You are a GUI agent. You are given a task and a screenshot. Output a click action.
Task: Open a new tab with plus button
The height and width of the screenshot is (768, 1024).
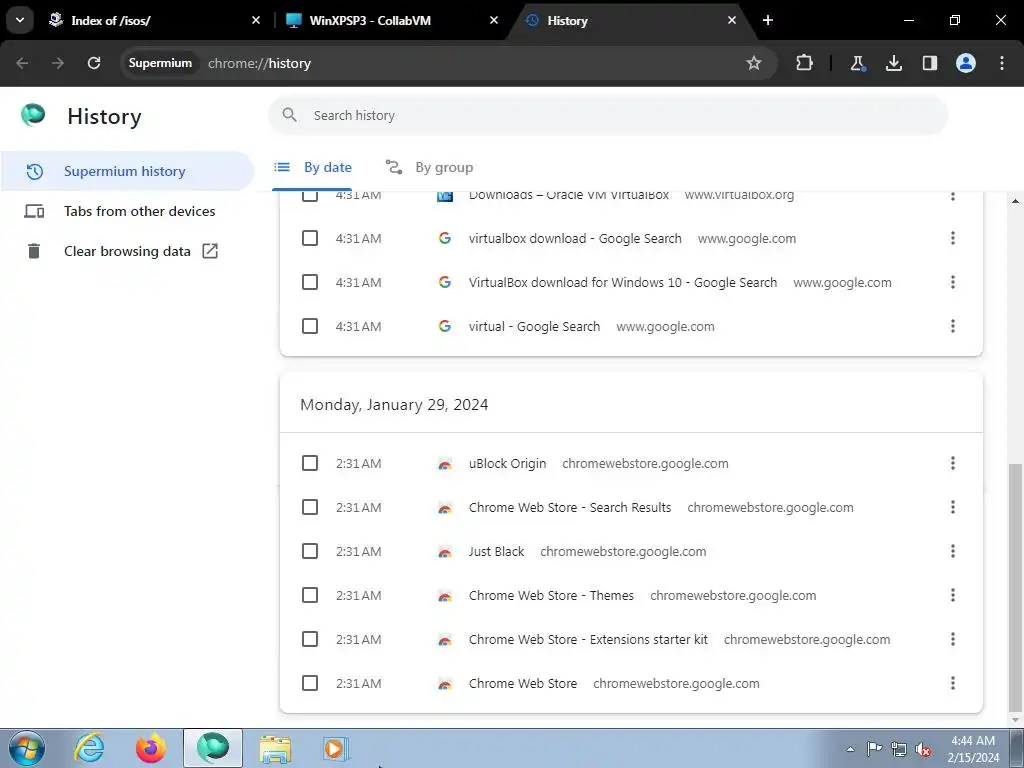(x=768, y=20)
